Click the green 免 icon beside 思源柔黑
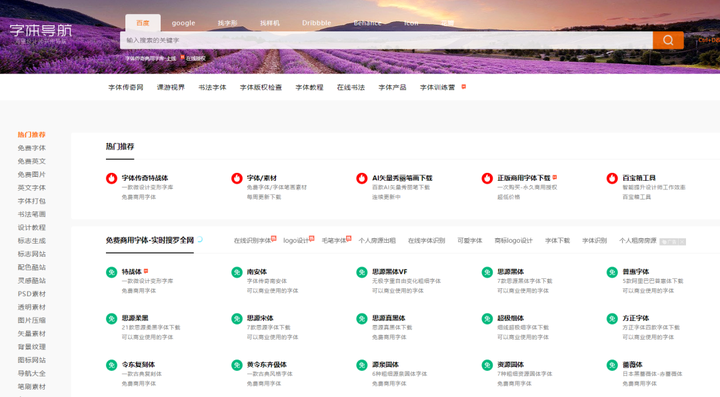The width and height of the screenshot is (720, 397). tap(112, 319)
